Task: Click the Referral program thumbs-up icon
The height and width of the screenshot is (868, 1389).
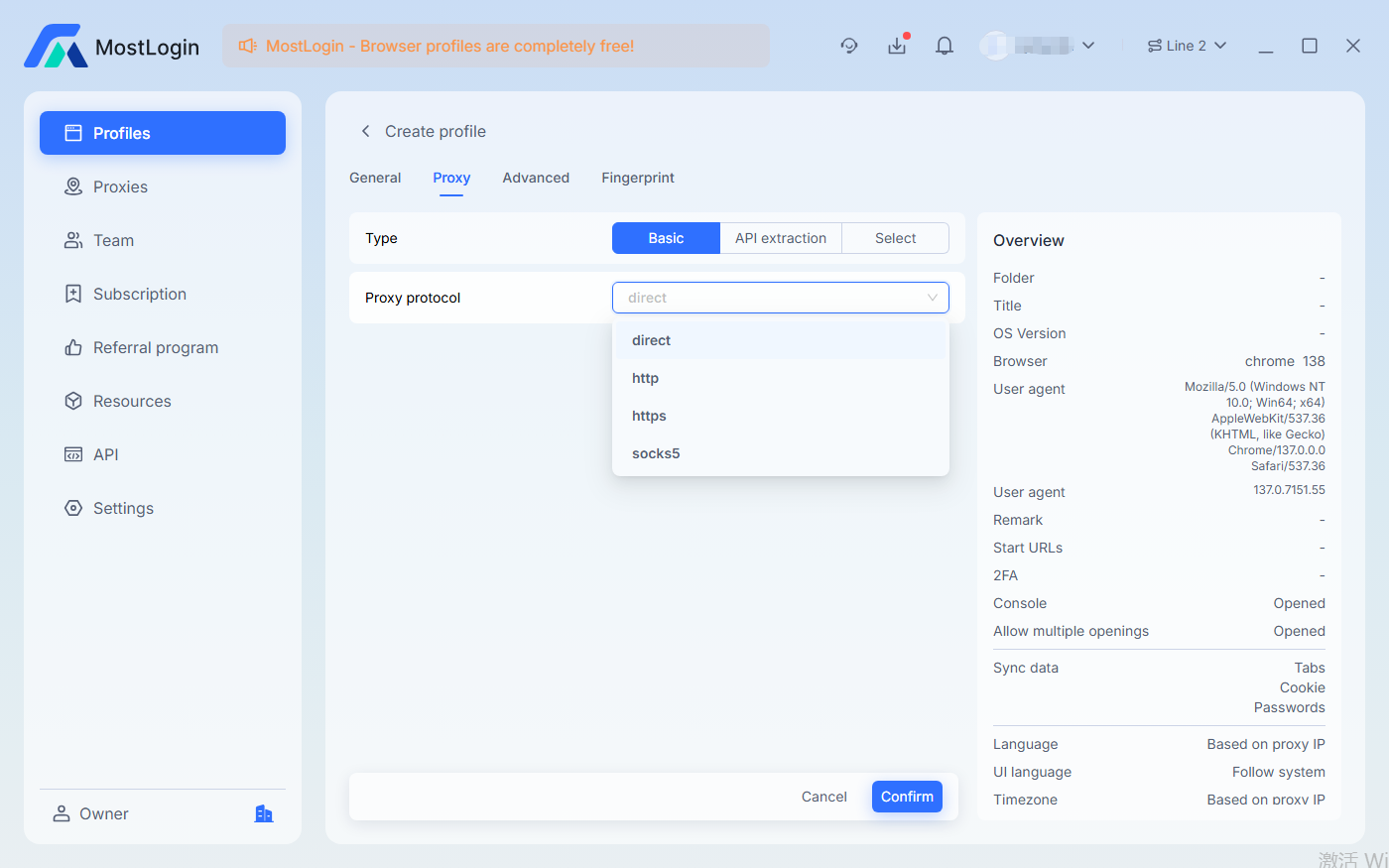Action: (x=73, y=347)
